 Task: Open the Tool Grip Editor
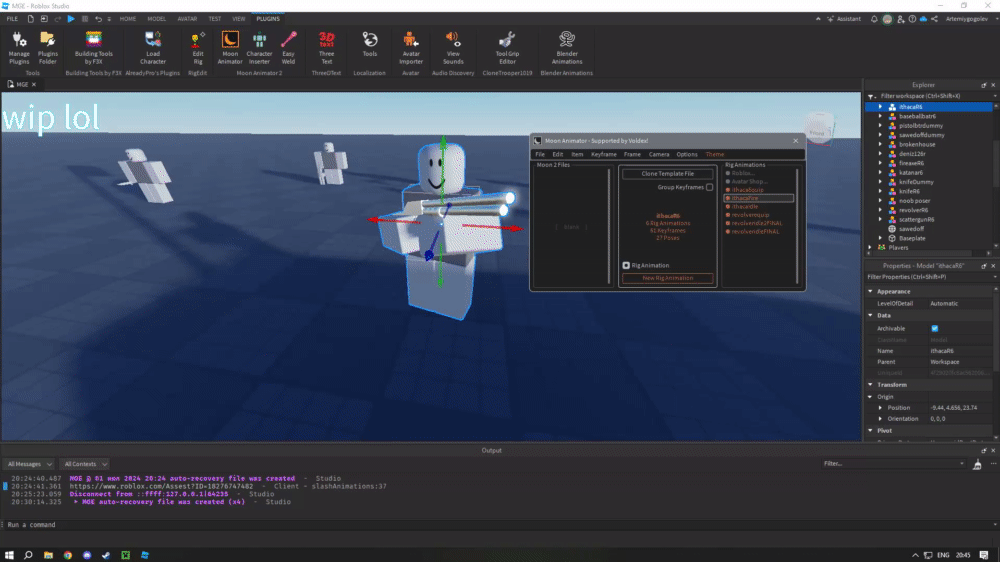(507, 48)
